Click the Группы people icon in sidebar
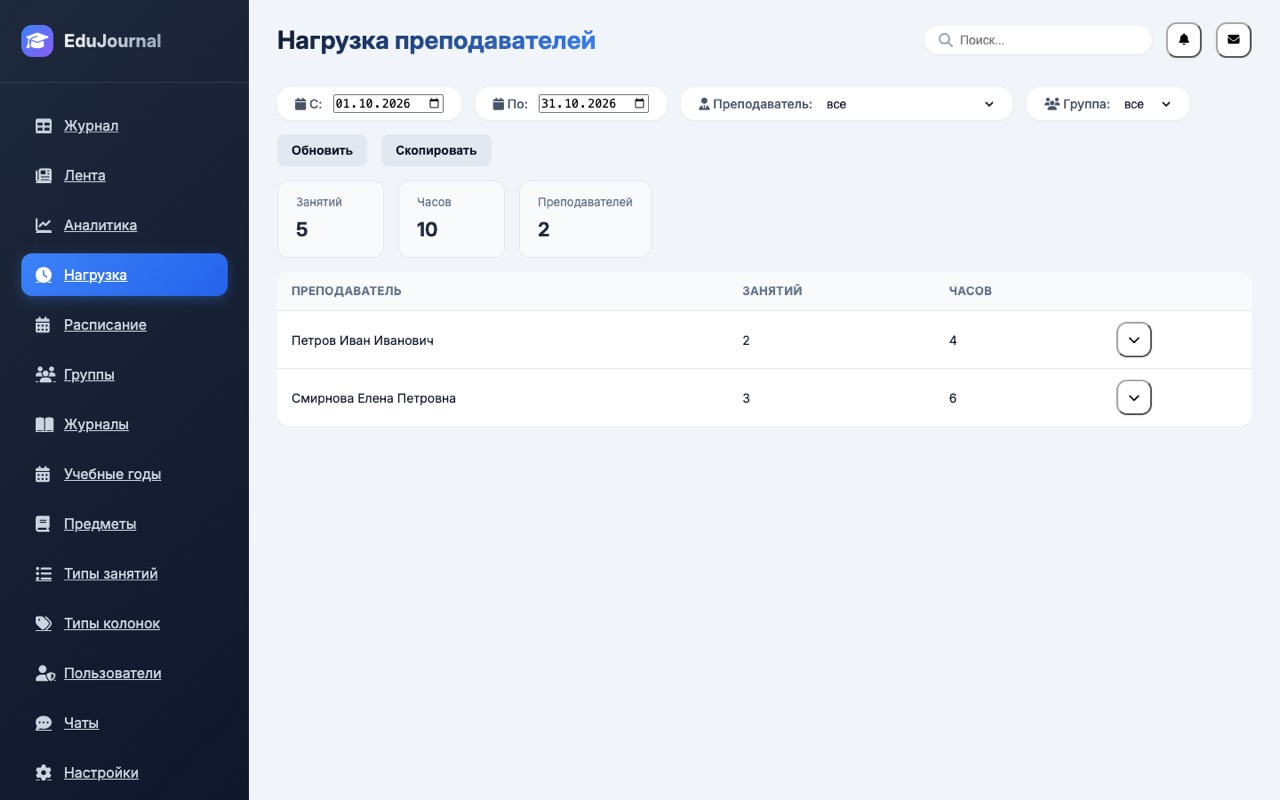 click(x=45, y=375)
